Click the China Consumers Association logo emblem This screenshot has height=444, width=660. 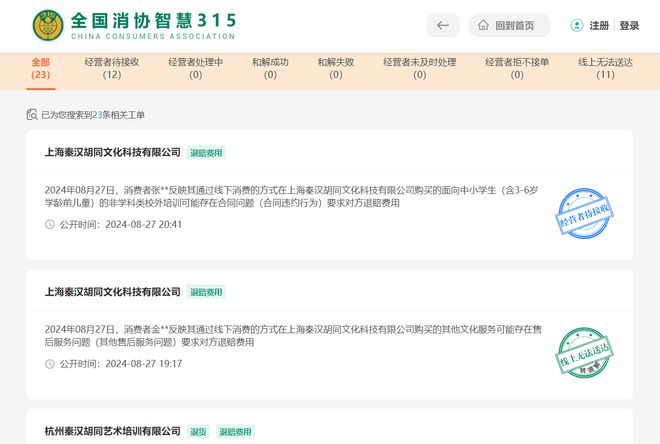click(x=48, y=25)
